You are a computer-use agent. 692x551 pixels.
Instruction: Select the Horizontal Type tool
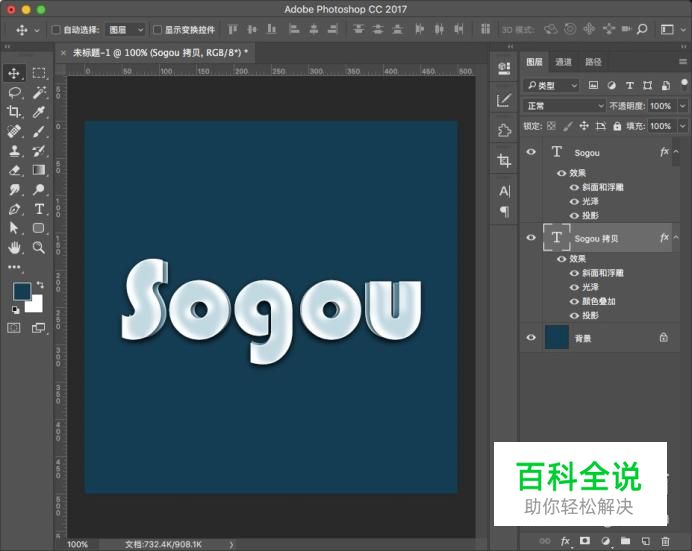coord(39,209)
